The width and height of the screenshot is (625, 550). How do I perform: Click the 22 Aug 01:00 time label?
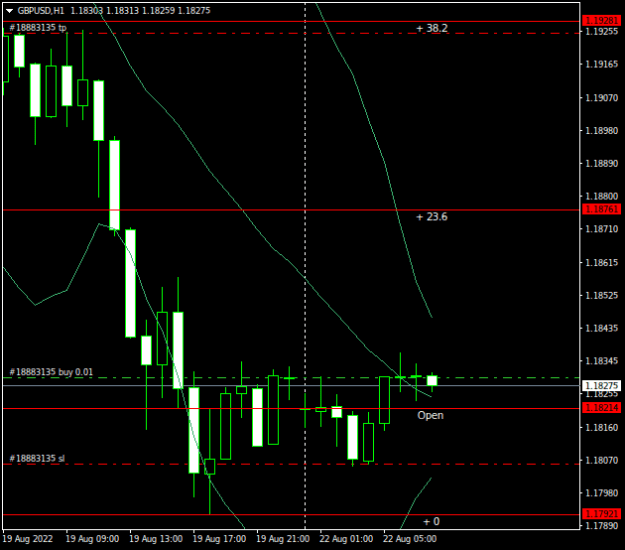click(x=346, y=539)
